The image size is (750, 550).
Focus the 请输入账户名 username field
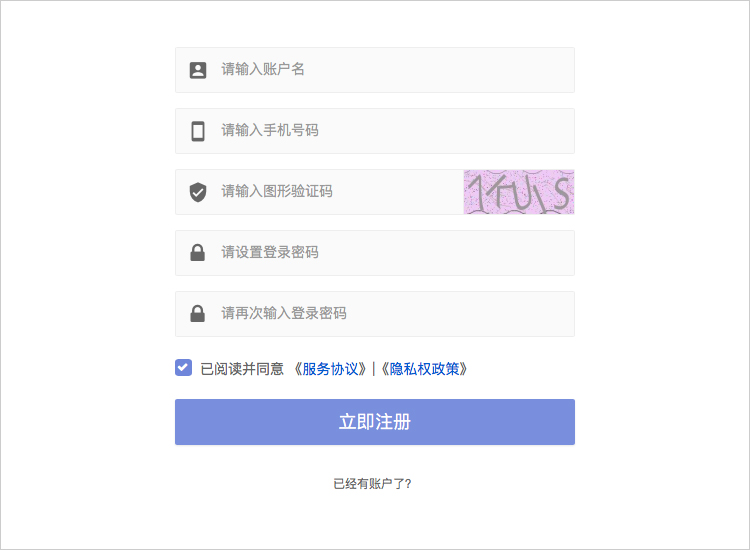(x=375, y=70)
